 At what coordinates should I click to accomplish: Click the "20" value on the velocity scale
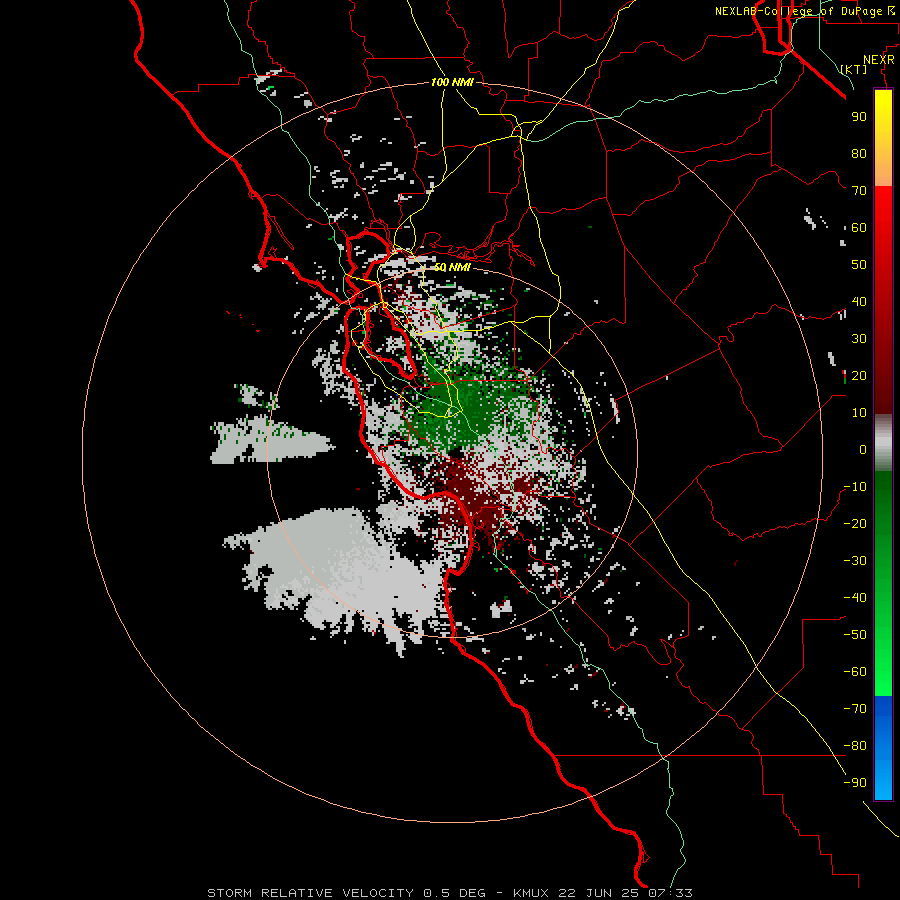coord(859,376)
